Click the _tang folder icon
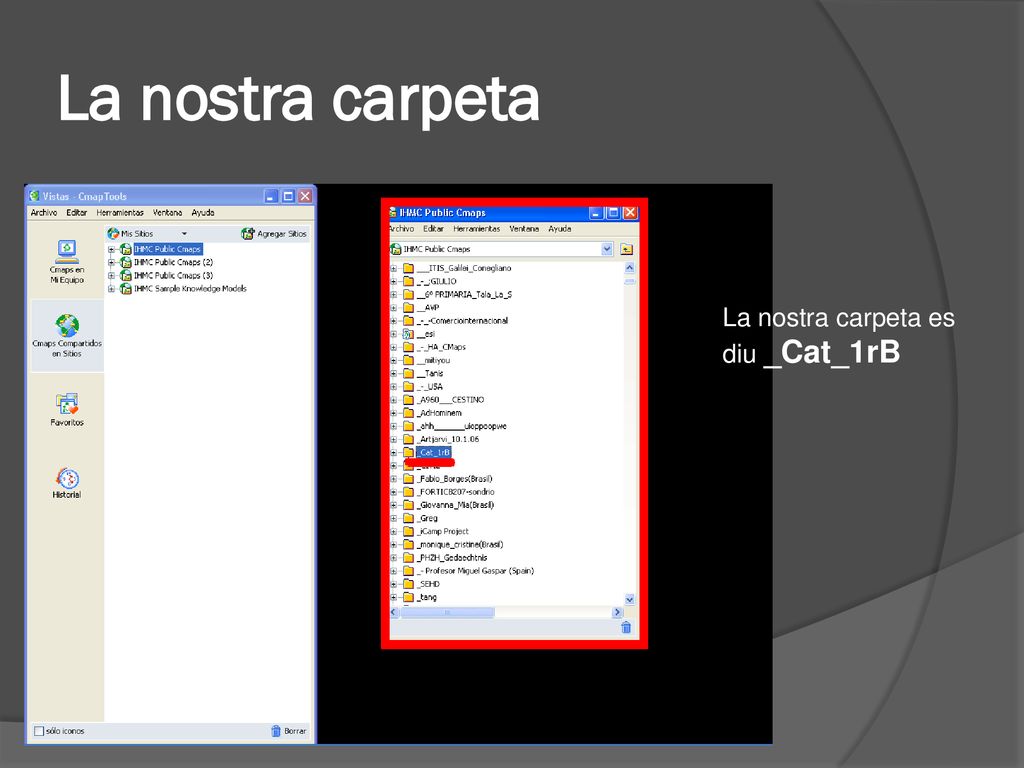The height and width of the screenshot is (768, 1024). coord(408,597)
